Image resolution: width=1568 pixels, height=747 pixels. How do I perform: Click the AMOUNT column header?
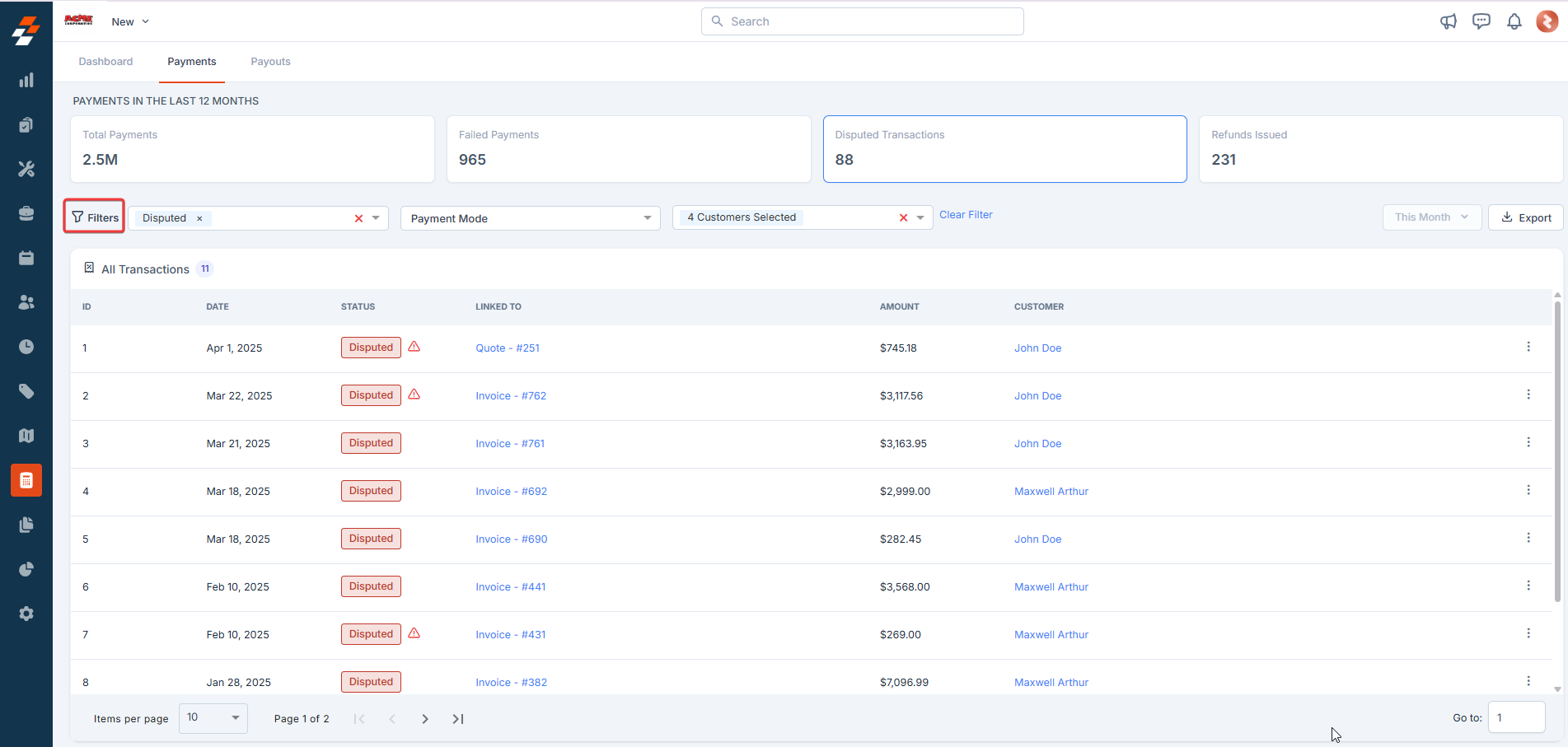[x=899, y=306]
